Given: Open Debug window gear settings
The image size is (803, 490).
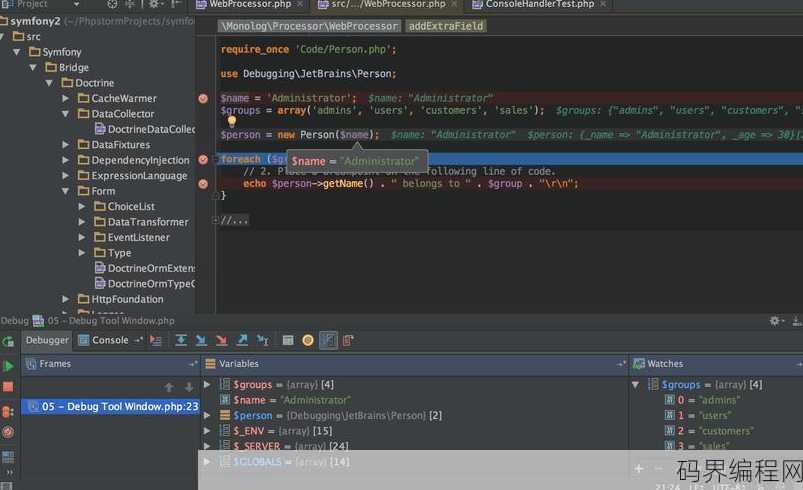Looking at the screenshot, I should [x=776, y=321].
